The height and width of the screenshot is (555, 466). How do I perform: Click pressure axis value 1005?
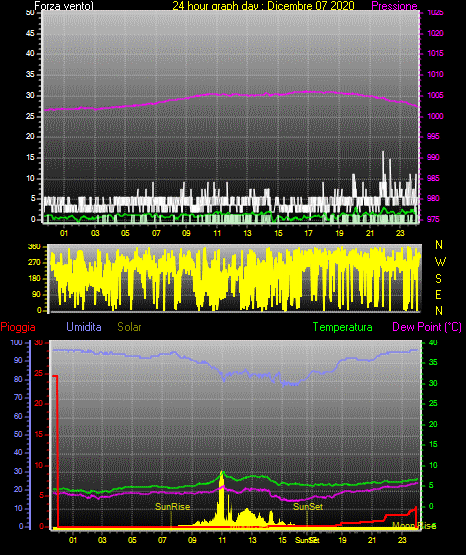[x=435, y=95]
